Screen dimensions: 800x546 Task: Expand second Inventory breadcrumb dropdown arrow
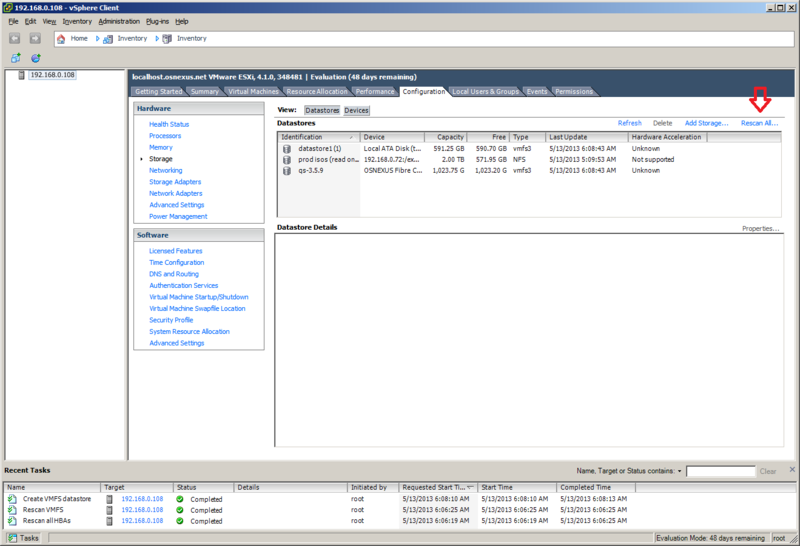tap(157, 39)
